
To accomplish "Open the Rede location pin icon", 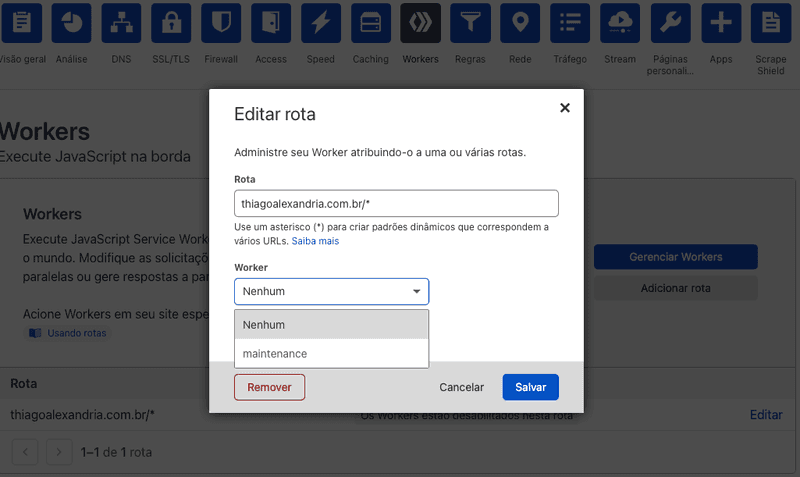I will 520,23.
